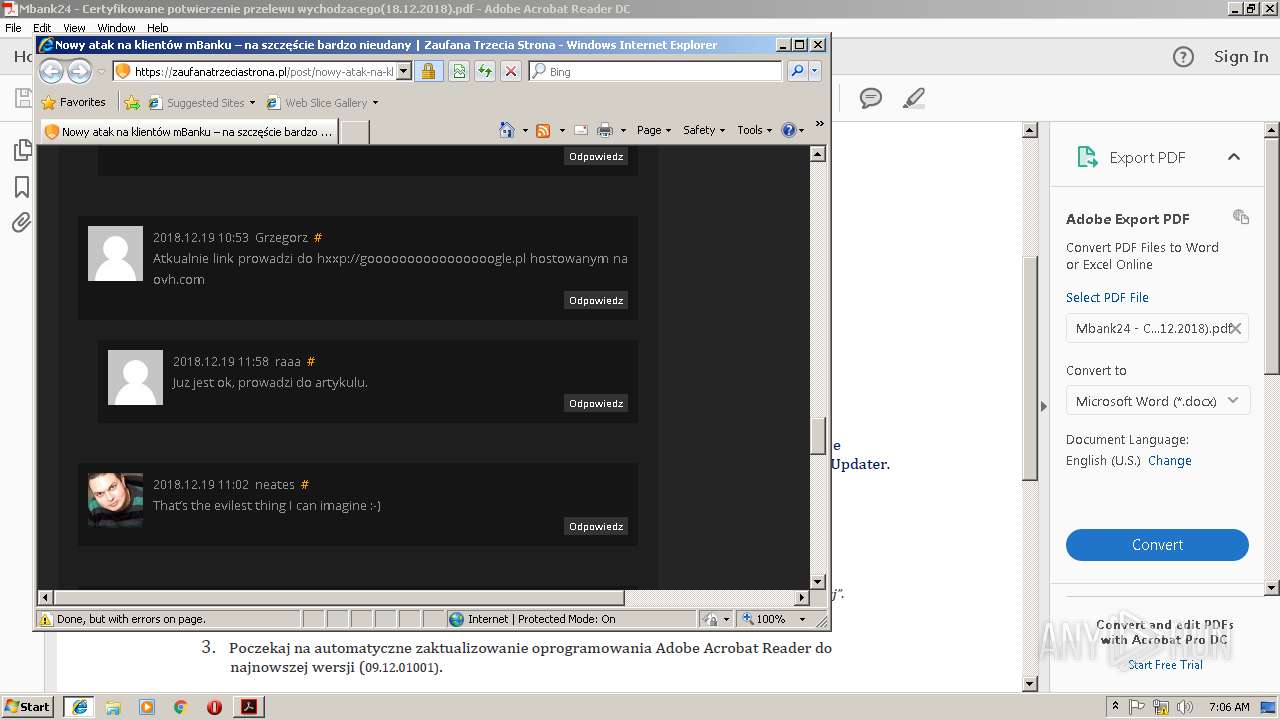Collapse the Acrobat right tools pane arrow

coord(1044,406)
